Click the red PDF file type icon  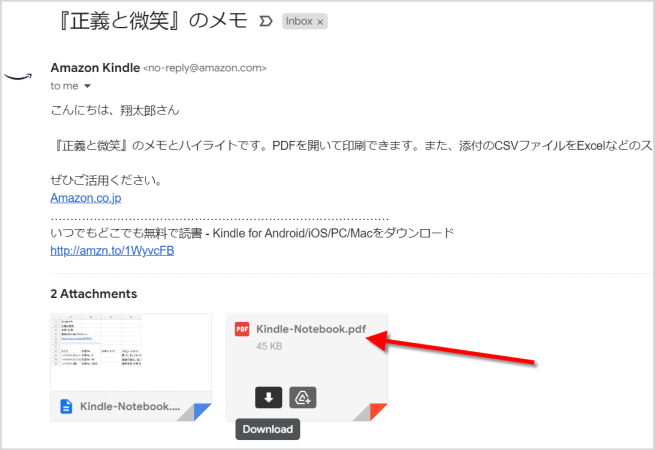pos(242,329)
